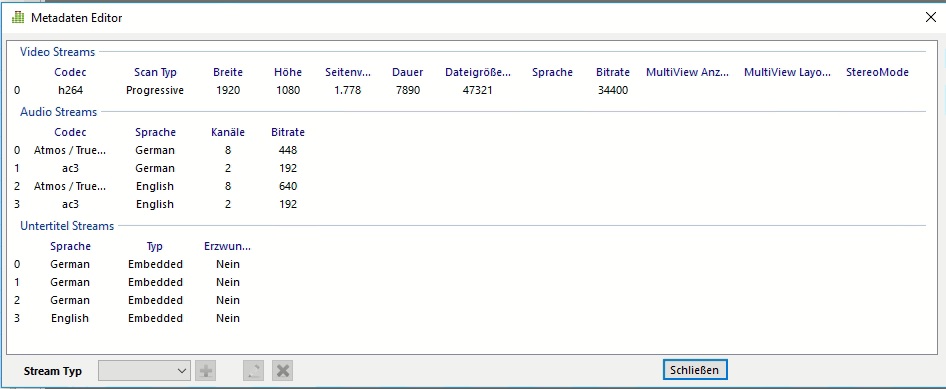Close the Metadaten Editor window
Screen dimensions: 946x389
pos(930,17)
